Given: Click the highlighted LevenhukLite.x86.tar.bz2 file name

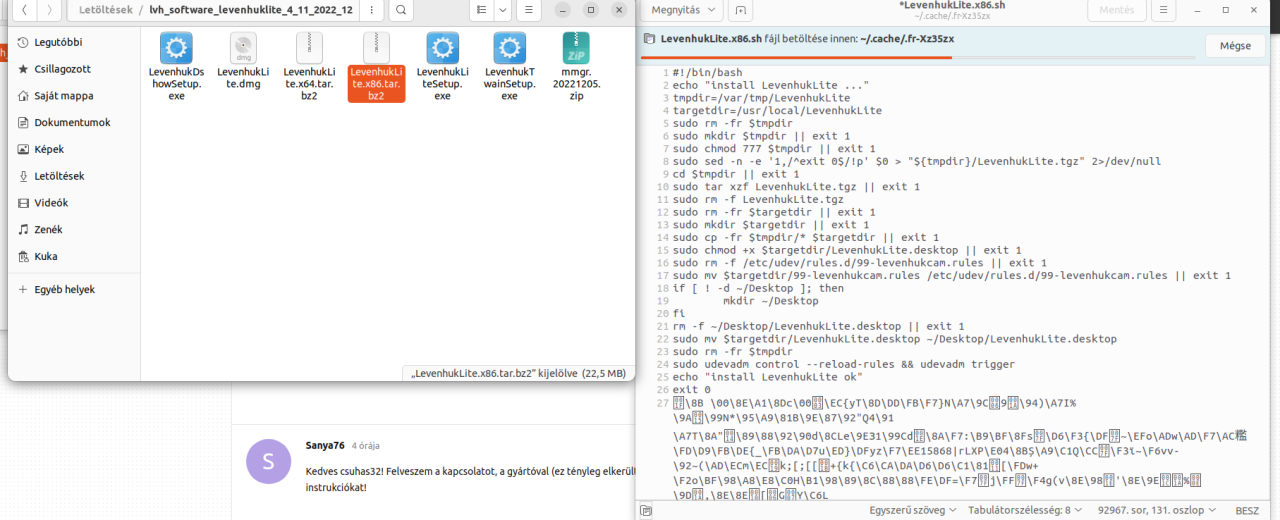Looking at the screenshot, I should click(x=376, y=84).
